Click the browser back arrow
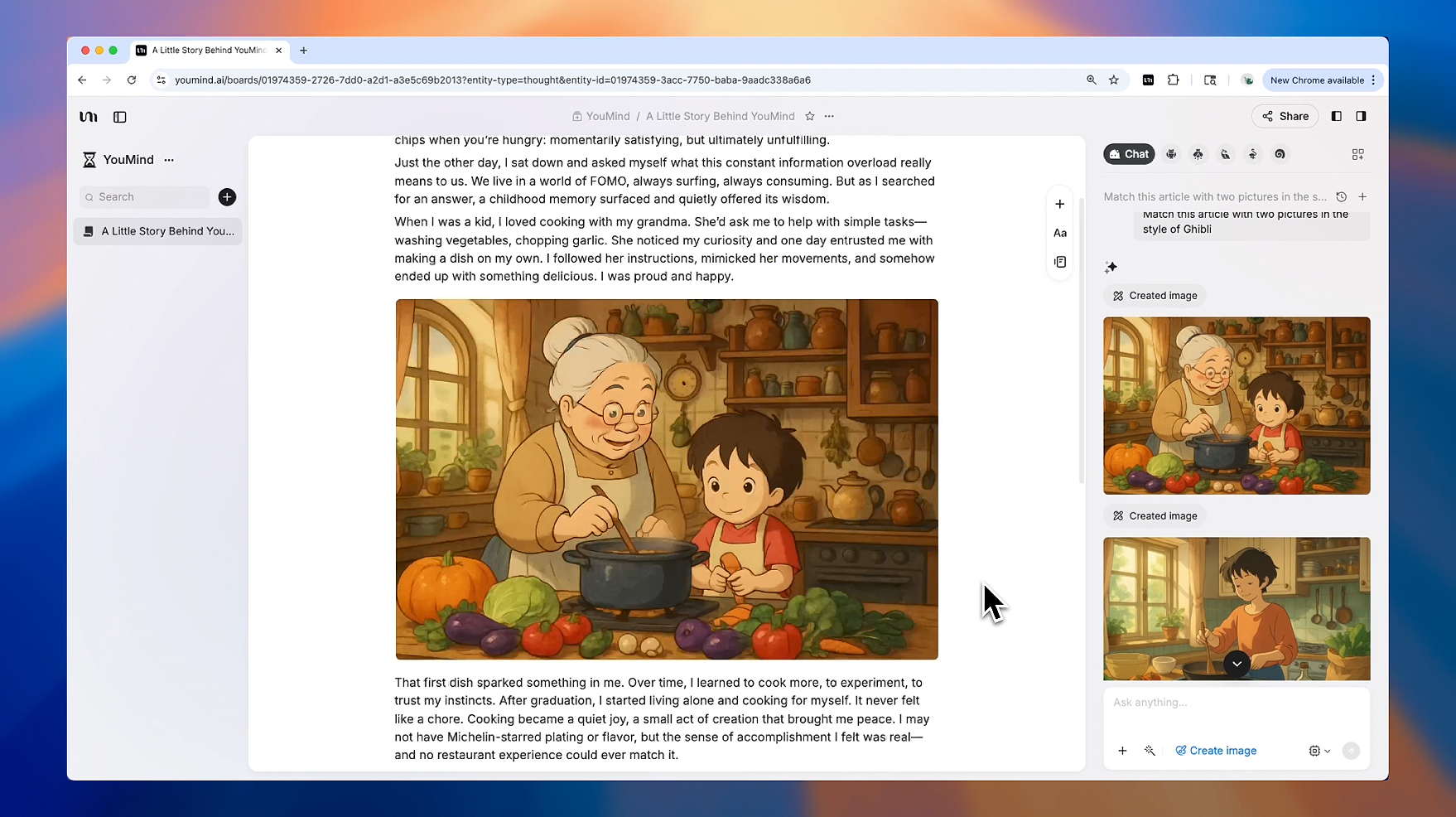 tap(82, 80)
